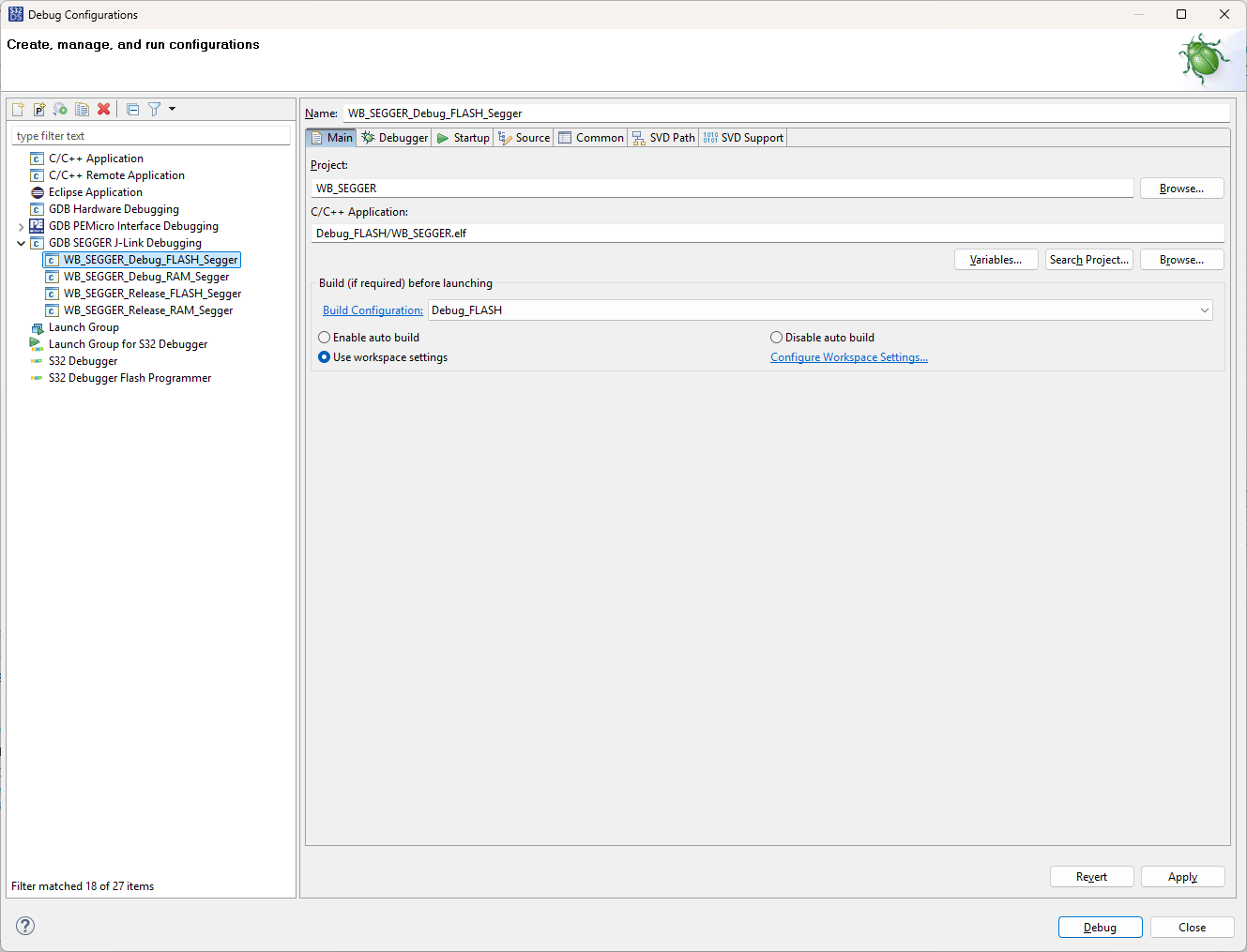
Task: Open the filter options dropdown arrow
Action: point(172,109)
